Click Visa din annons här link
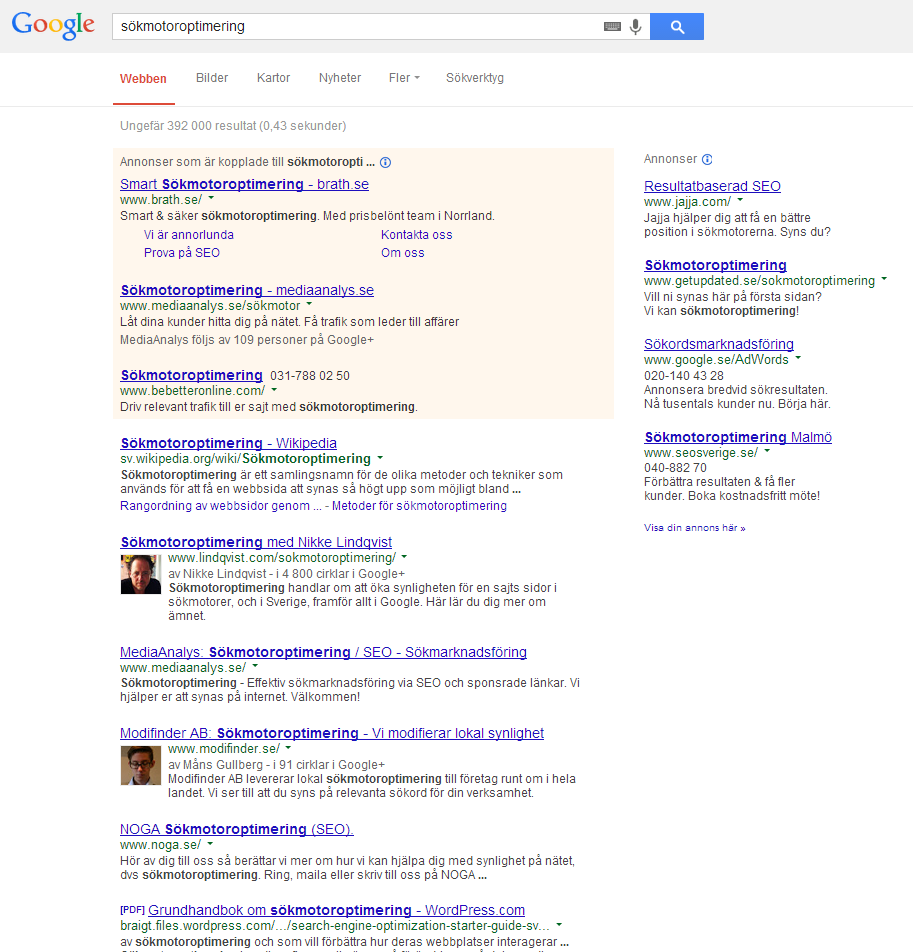Image resolution: width=913 pixels, height=952 pixels. tap(694, 528)
